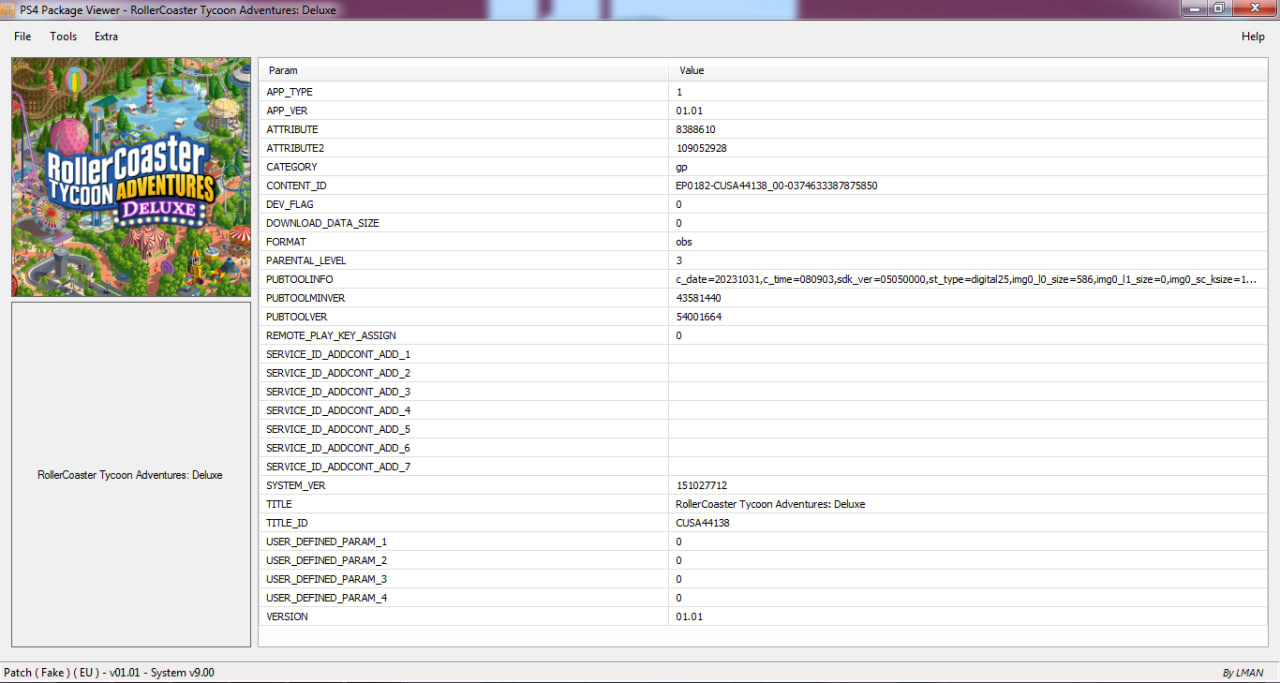
Task: Click the Param column header
Action: tap(464, 70)
